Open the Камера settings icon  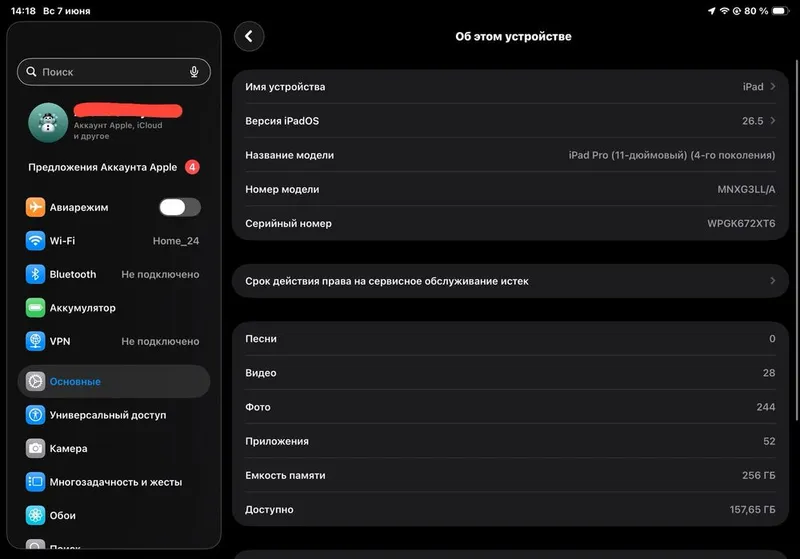pyautogui.click(x=35, y=448)
